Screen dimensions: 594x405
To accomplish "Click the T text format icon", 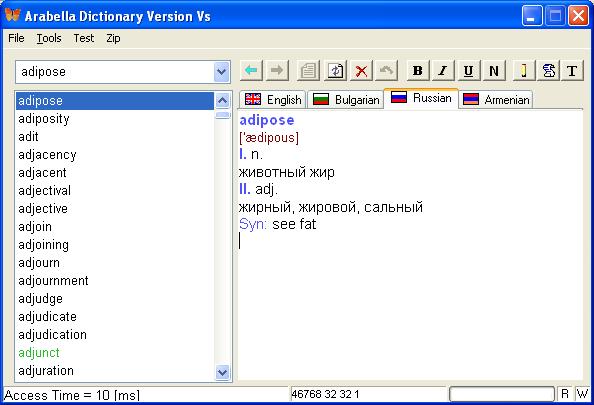I will point(572,70).
